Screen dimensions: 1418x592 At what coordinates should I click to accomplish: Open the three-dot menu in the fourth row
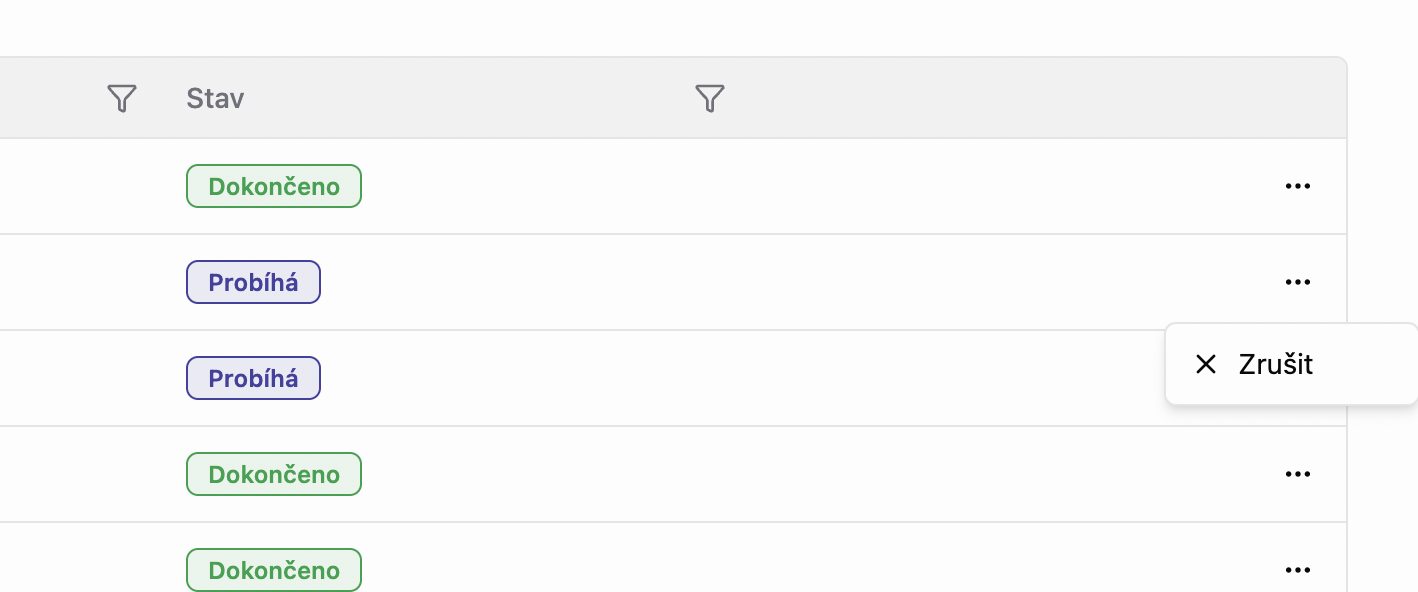click(1297, 474)
